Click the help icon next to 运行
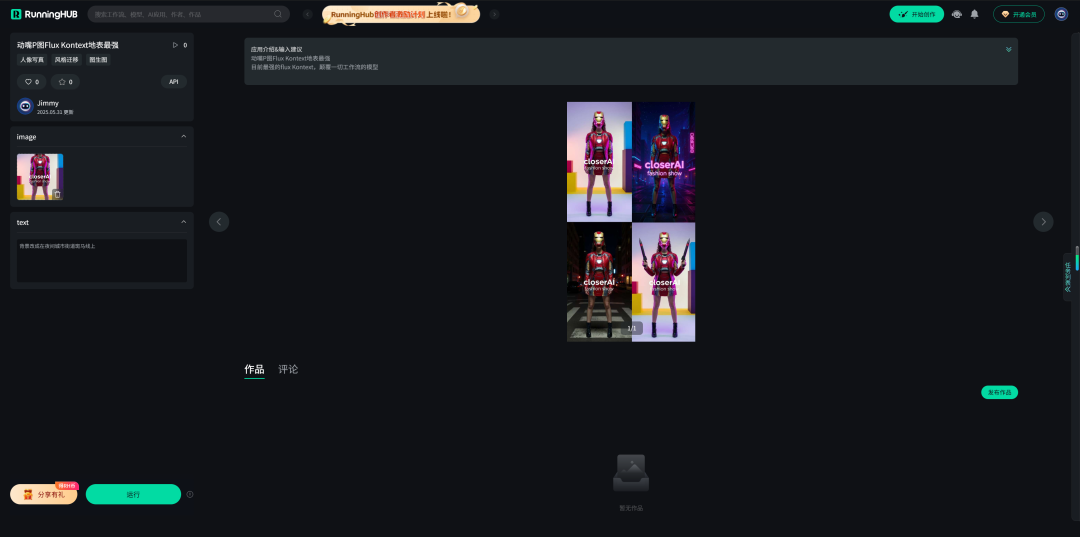1080x537 pixels. [190, 494]
